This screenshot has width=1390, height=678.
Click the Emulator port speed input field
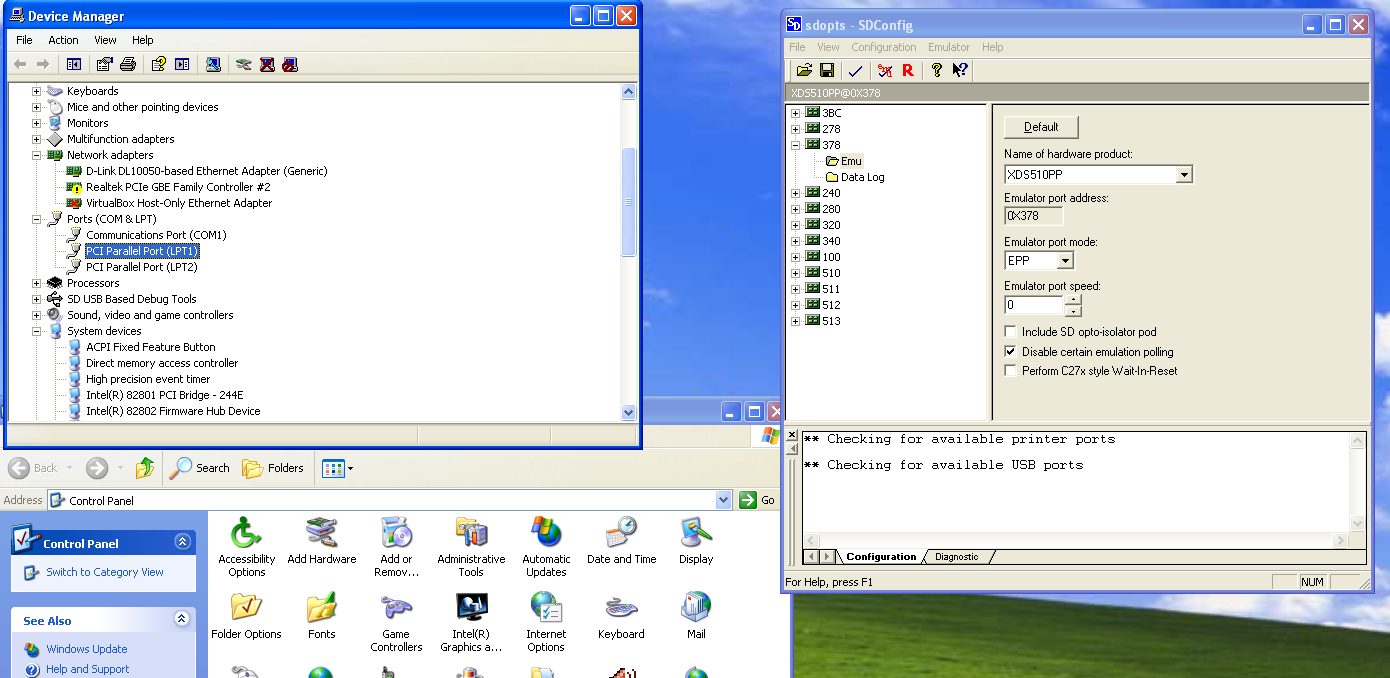(1034, 305)
